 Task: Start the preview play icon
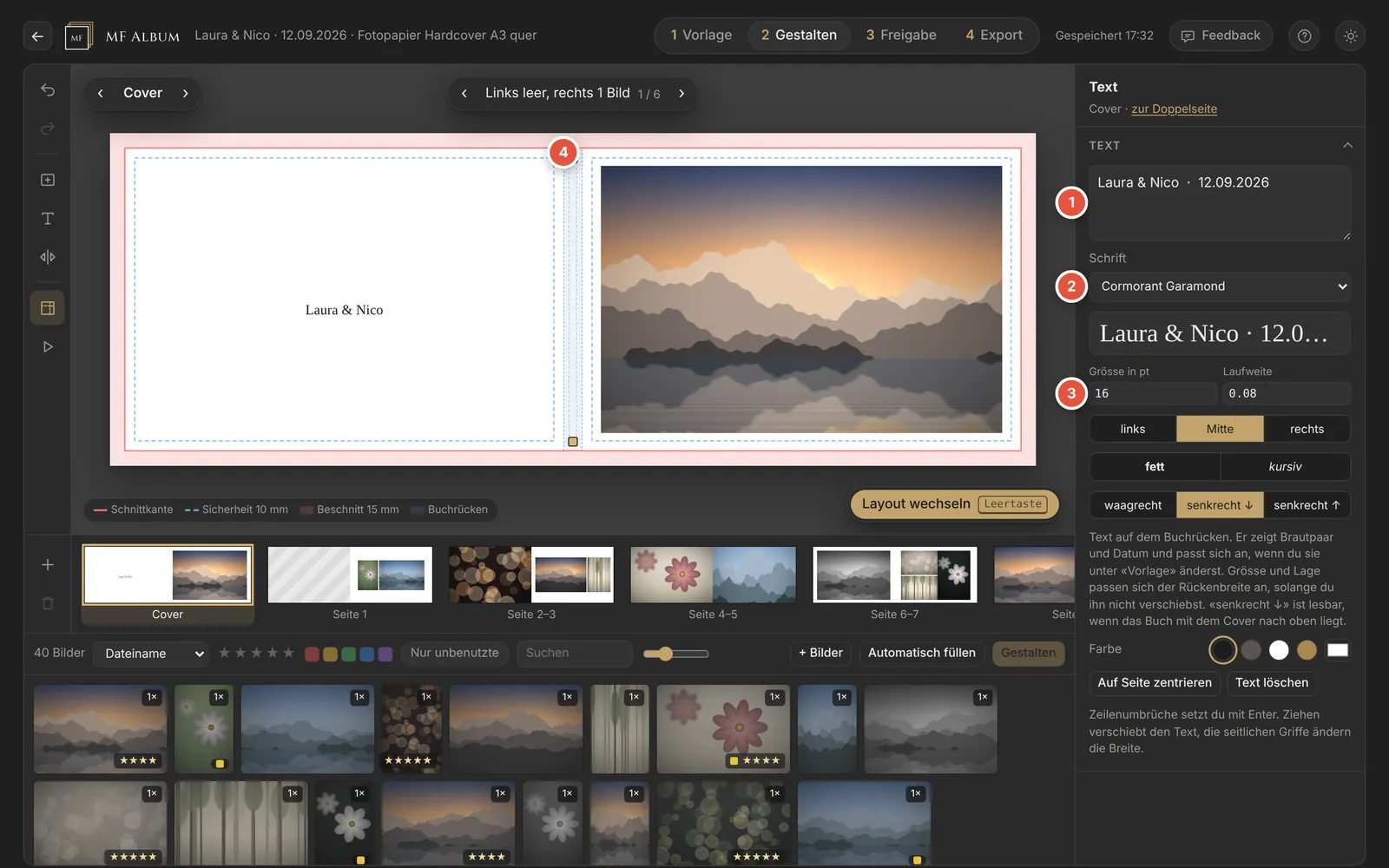coord(48,346)
